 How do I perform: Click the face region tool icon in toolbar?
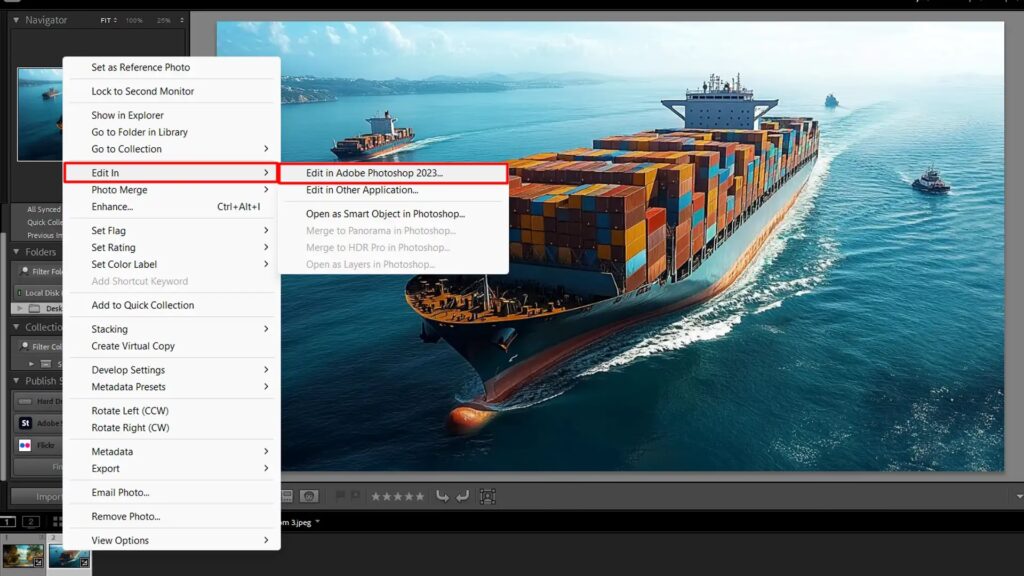click(488, 496)
